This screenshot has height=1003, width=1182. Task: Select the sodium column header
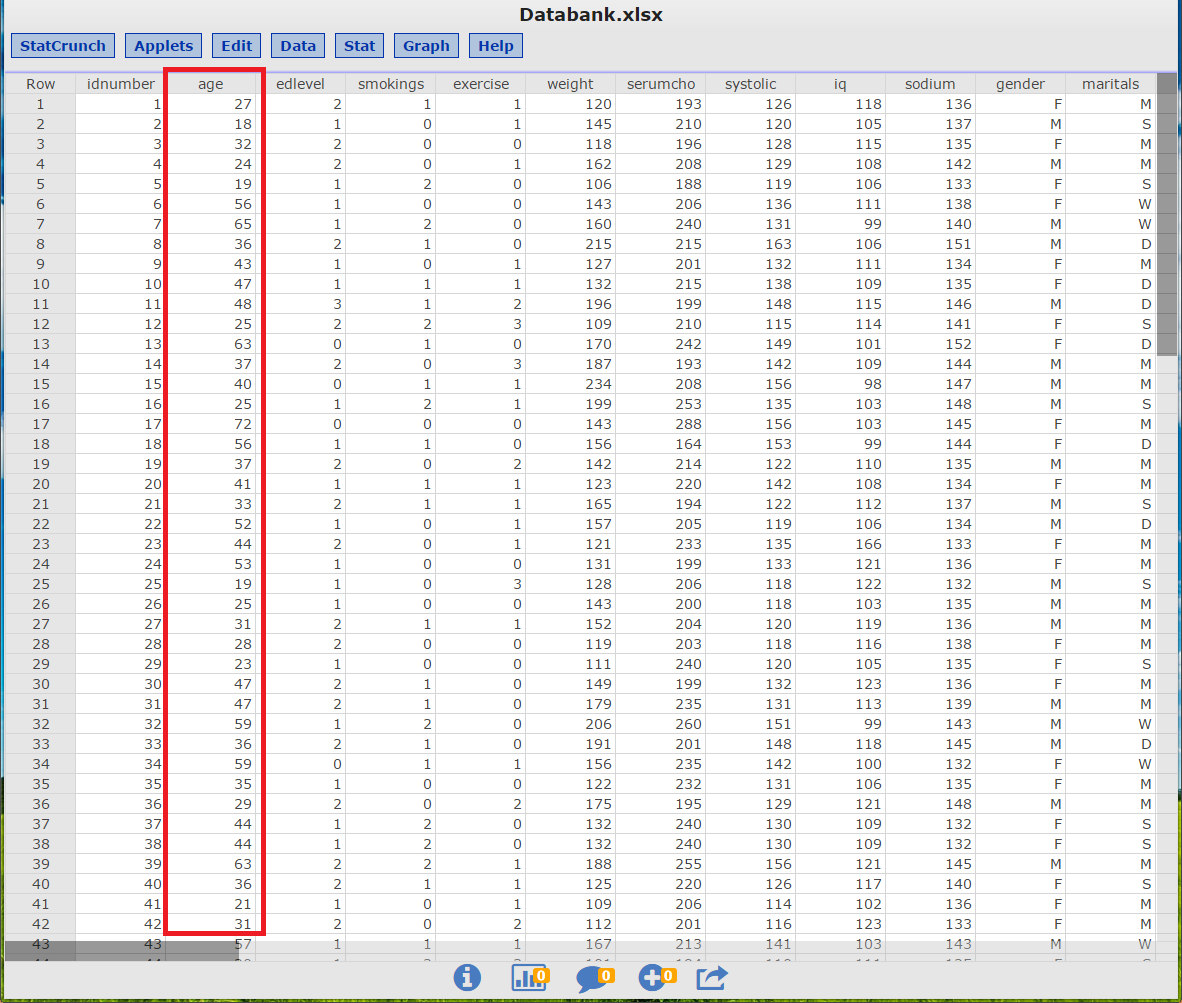(x=930, y=84)
